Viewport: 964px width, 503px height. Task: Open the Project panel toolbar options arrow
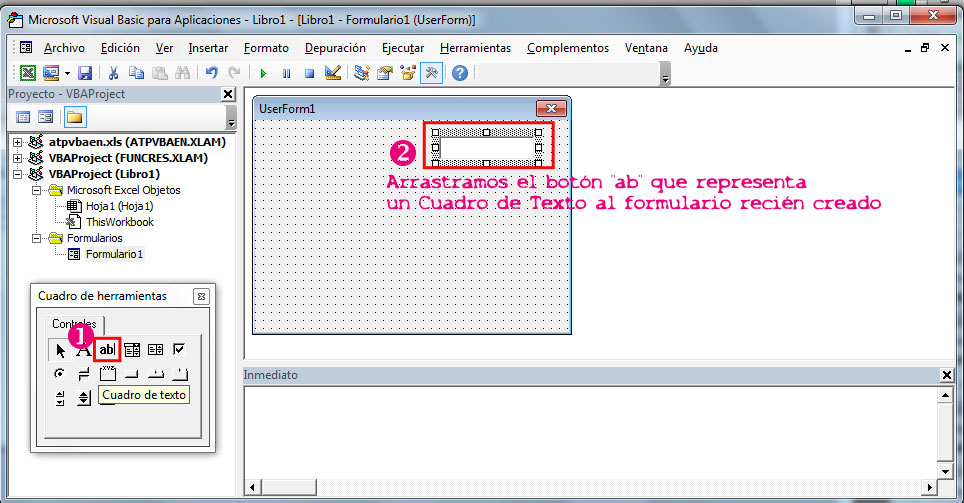tap(231, 117)
